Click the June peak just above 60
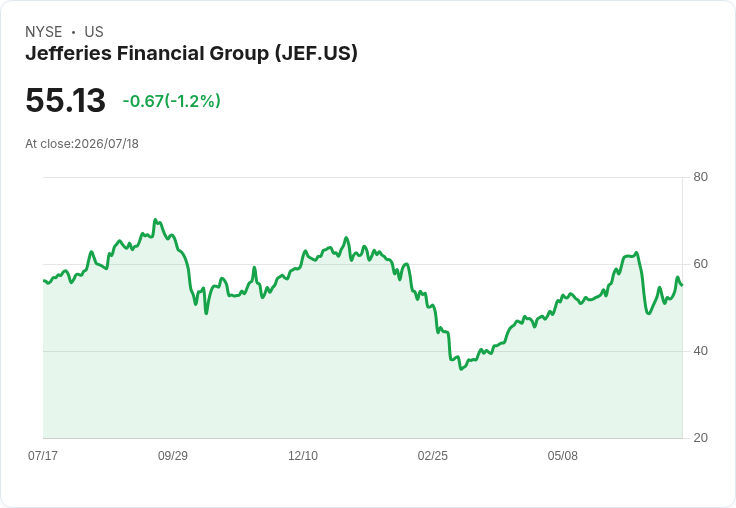The image size is (736, 508). coord(636,253)
